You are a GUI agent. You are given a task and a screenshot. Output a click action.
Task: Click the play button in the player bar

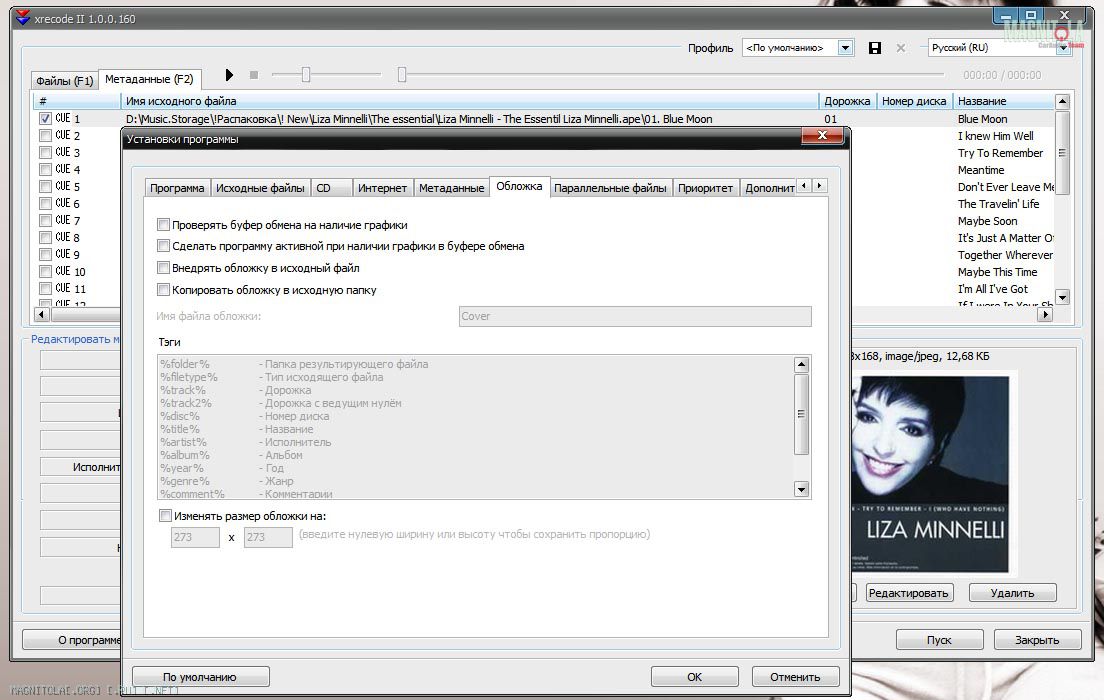(229, 75)
